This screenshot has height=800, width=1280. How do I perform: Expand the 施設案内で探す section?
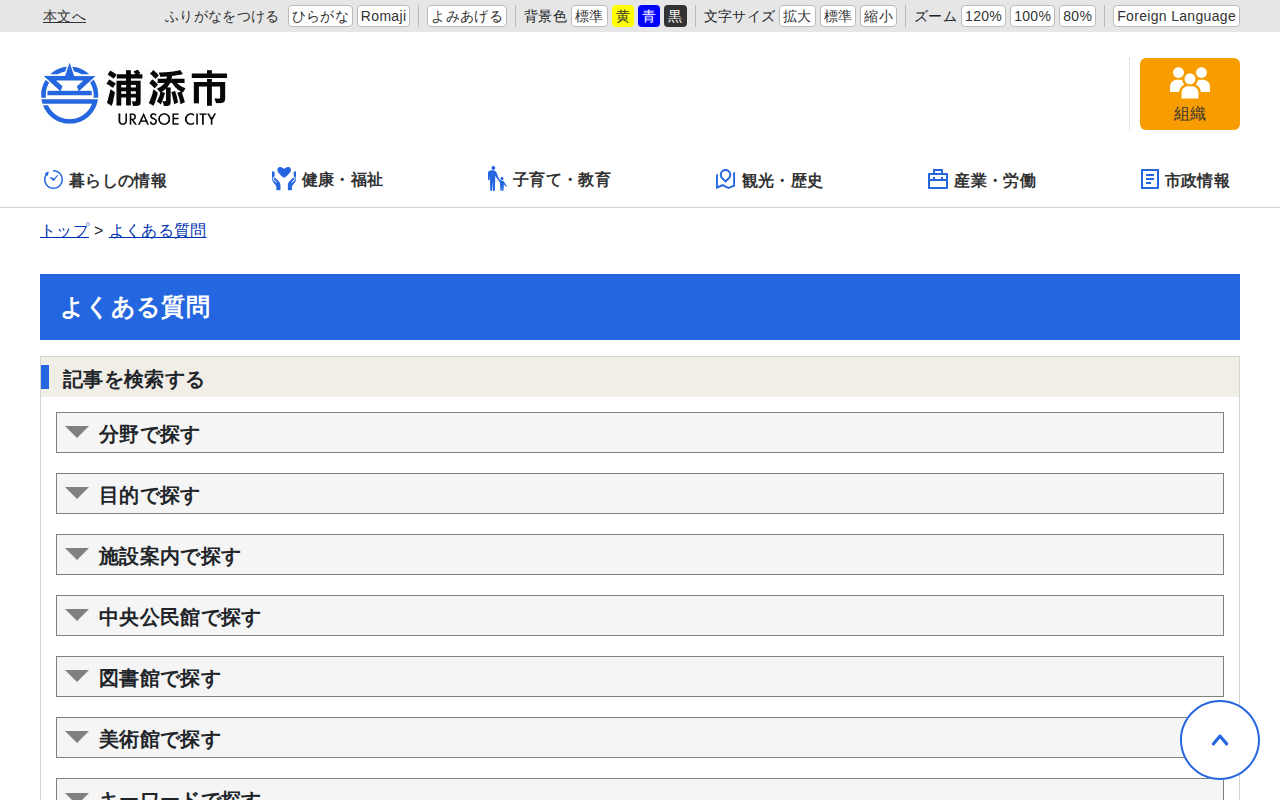pos(640,555)
